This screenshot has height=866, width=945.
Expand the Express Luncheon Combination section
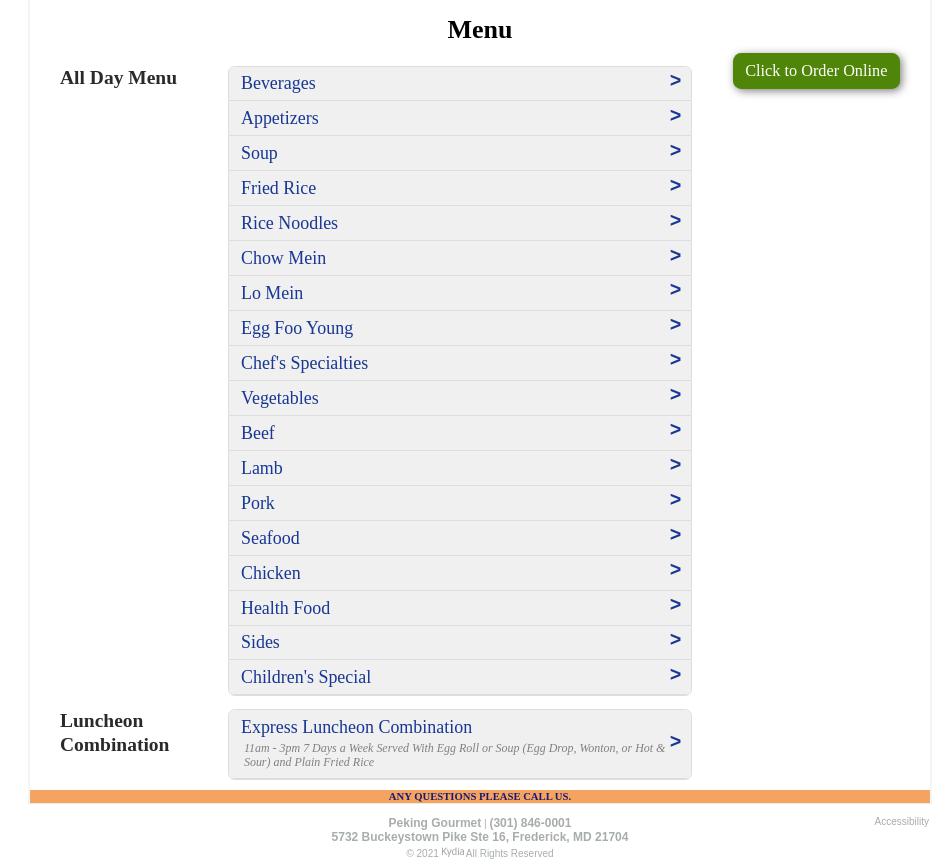(x=356, y=727)
